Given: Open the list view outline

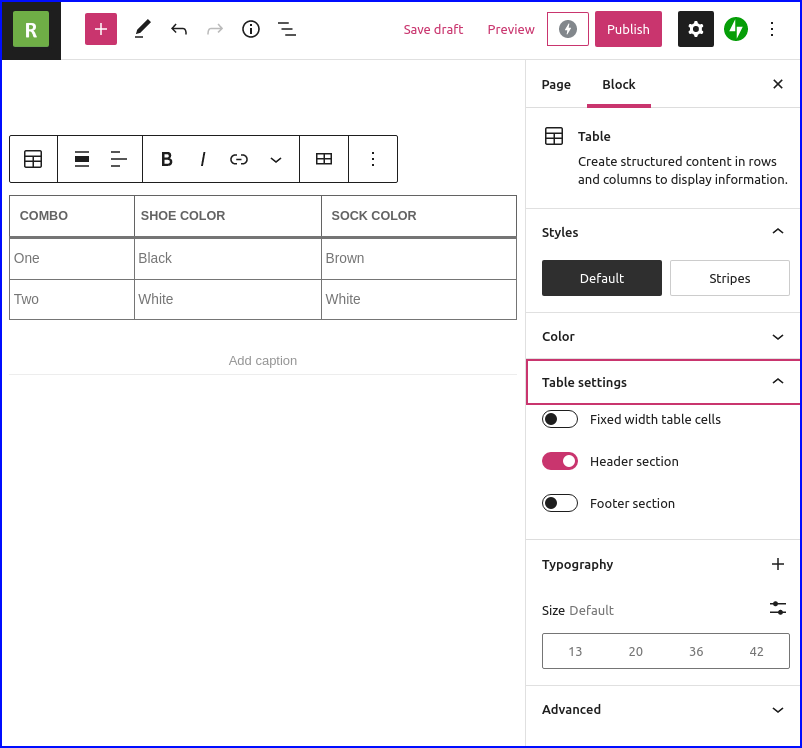Looking at the screenshot, I should [x=287, y=29].
